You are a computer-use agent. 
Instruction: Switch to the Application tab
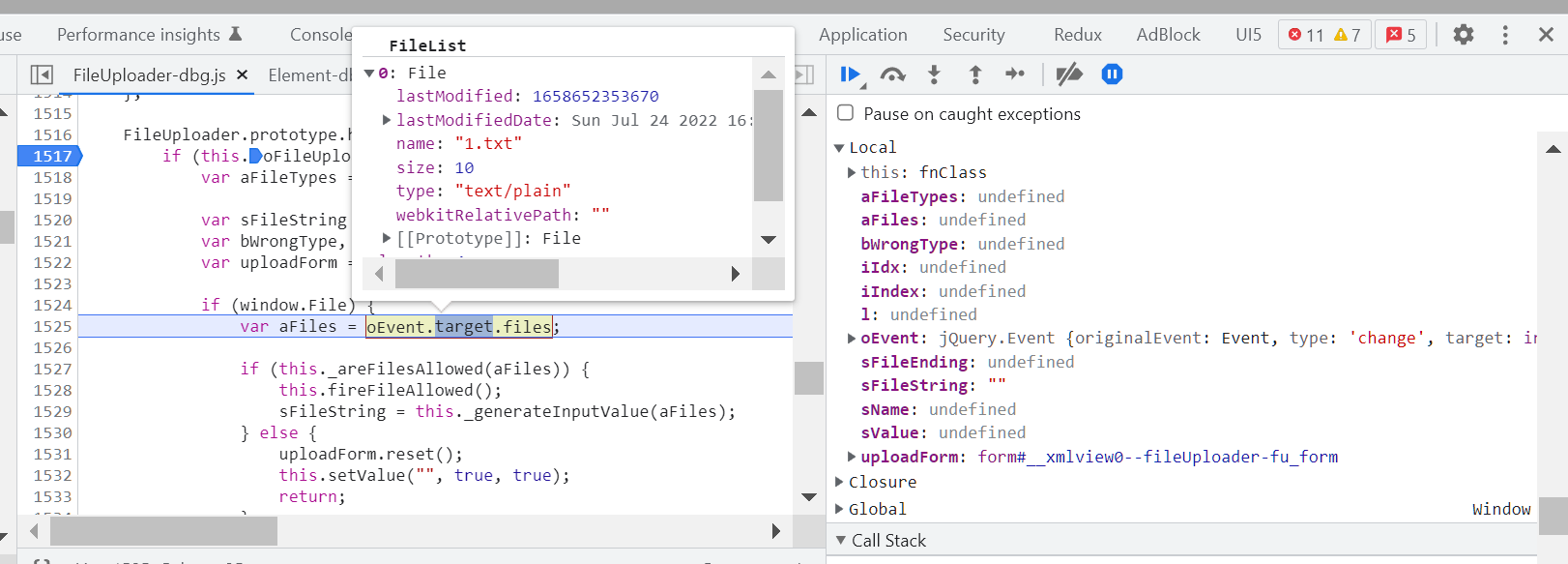click(862, 35)
